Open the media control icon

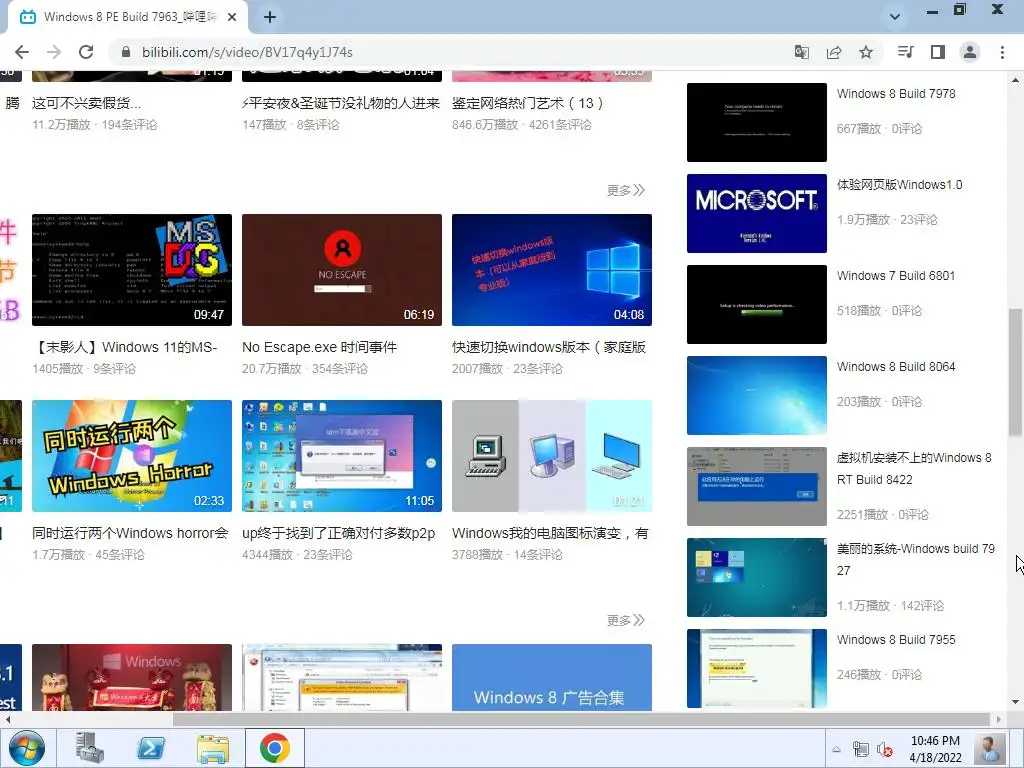(905, 52)
